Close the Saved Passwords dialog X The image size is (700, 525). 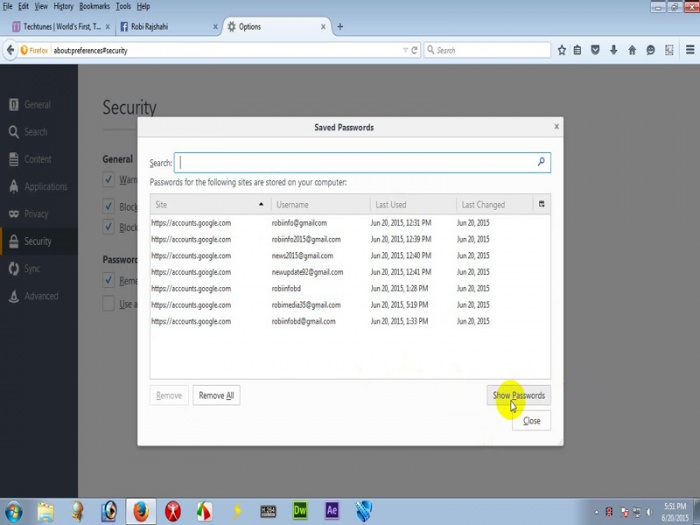pos(556,126)
